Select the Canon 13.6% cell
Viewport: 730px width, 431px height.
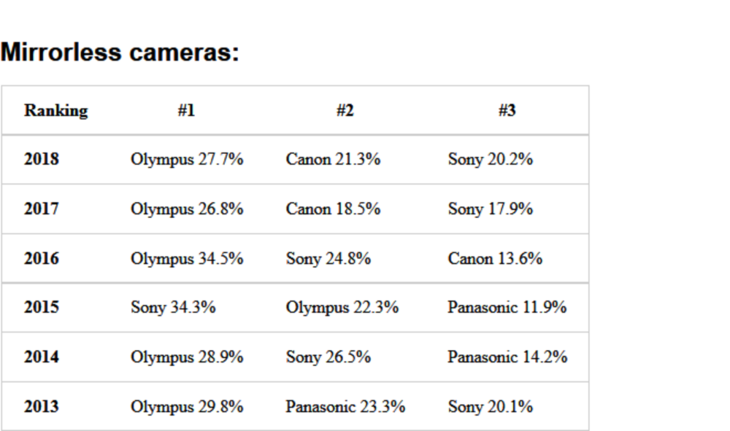[x=495, y=258]
